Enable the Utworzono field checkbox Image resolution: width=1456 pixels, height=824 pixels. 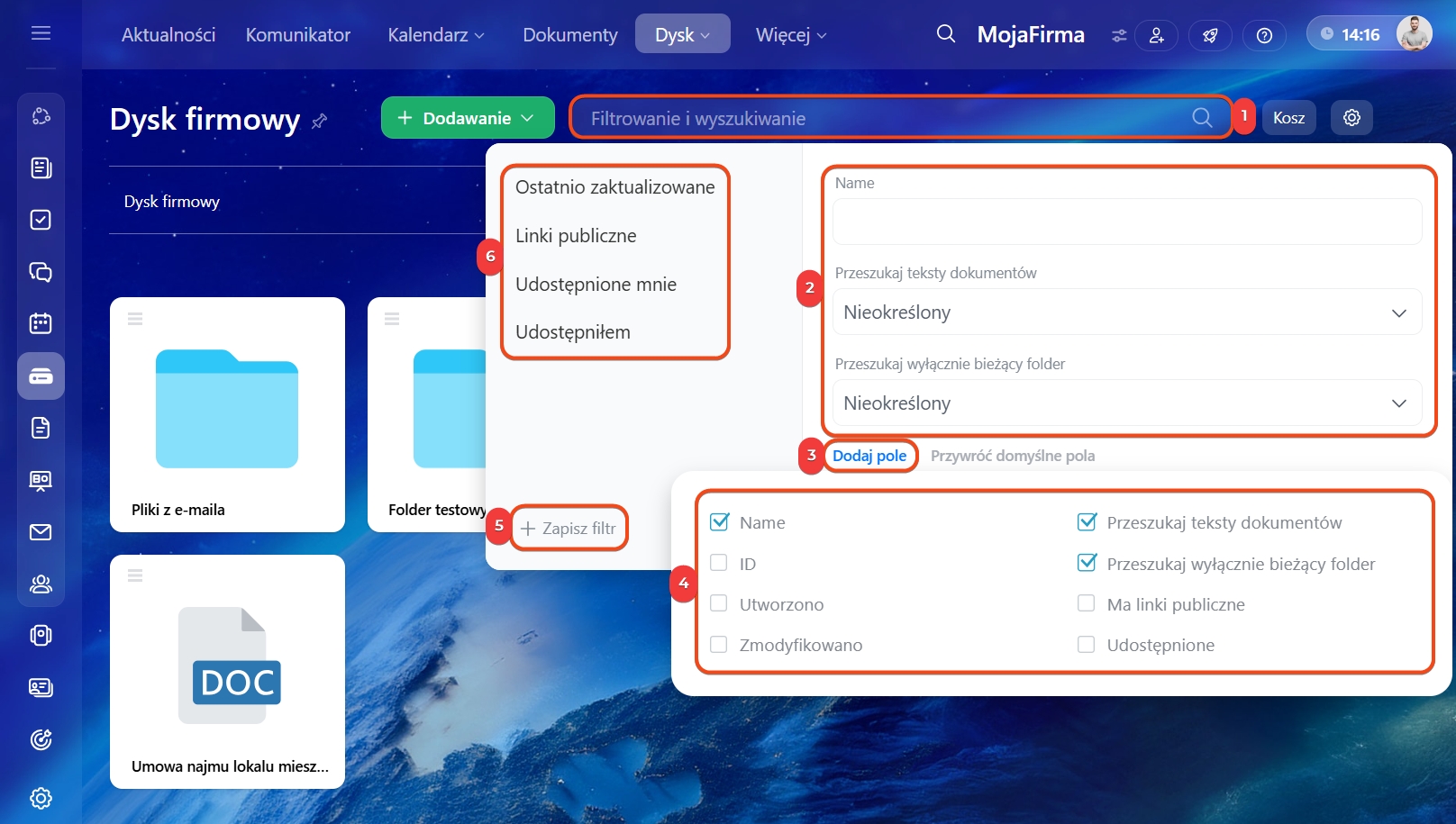click(x=719, y=603)
